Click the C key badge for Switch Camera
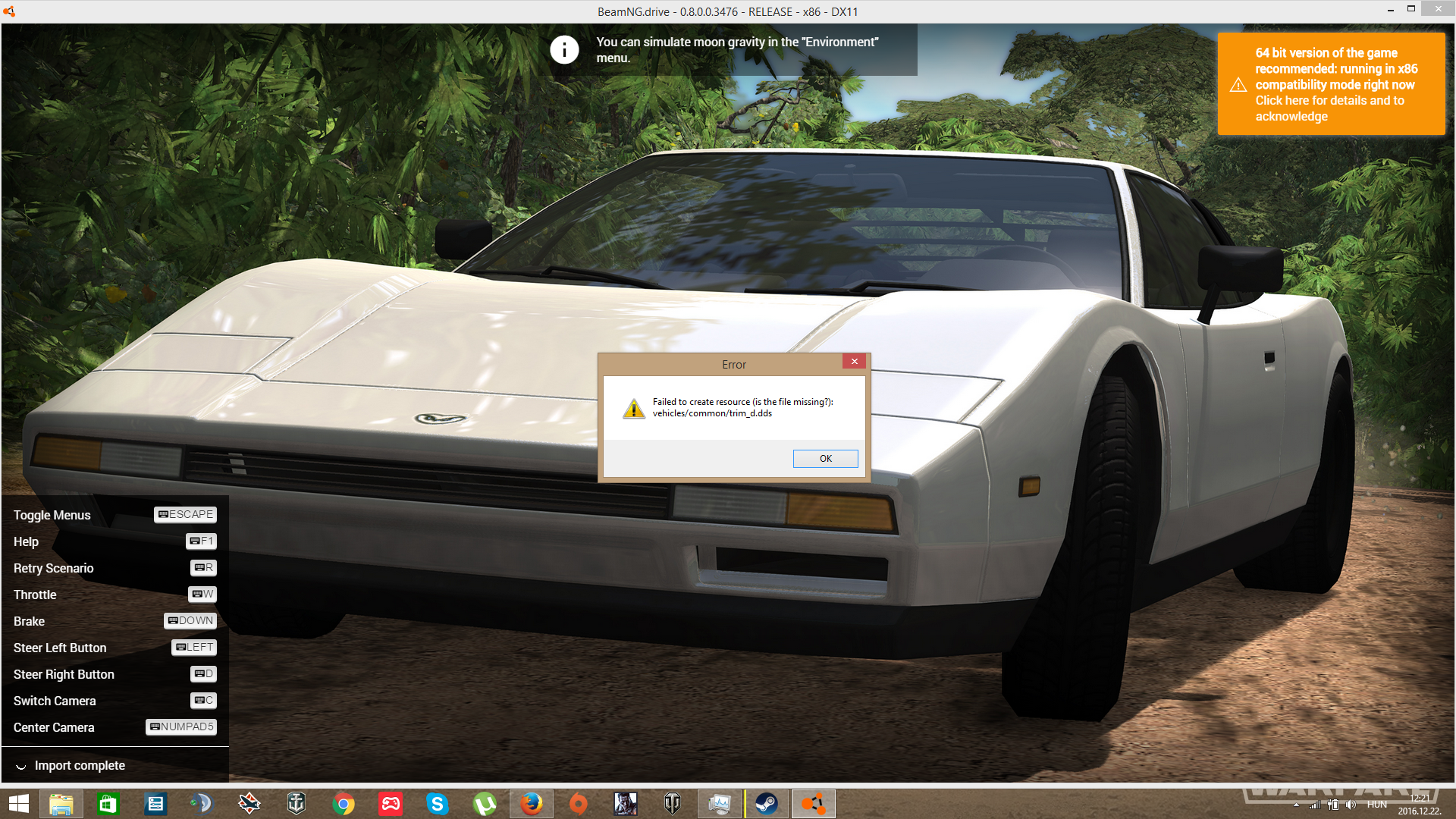The image size is (1456, 819). [x=203, y=700]
